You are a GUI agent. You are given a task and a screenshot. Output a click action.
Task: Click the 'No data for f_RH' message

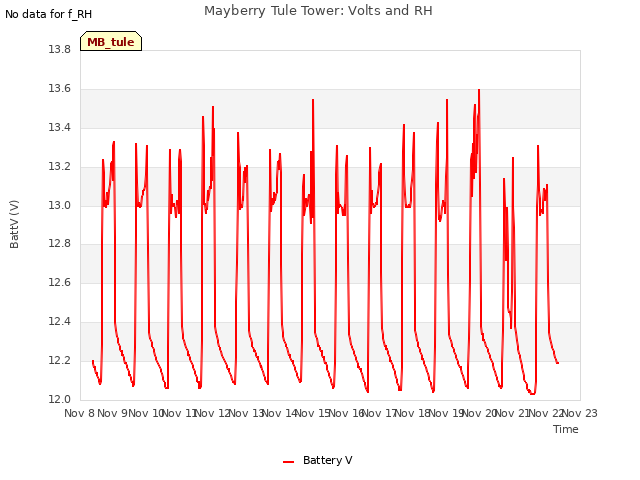49,14
